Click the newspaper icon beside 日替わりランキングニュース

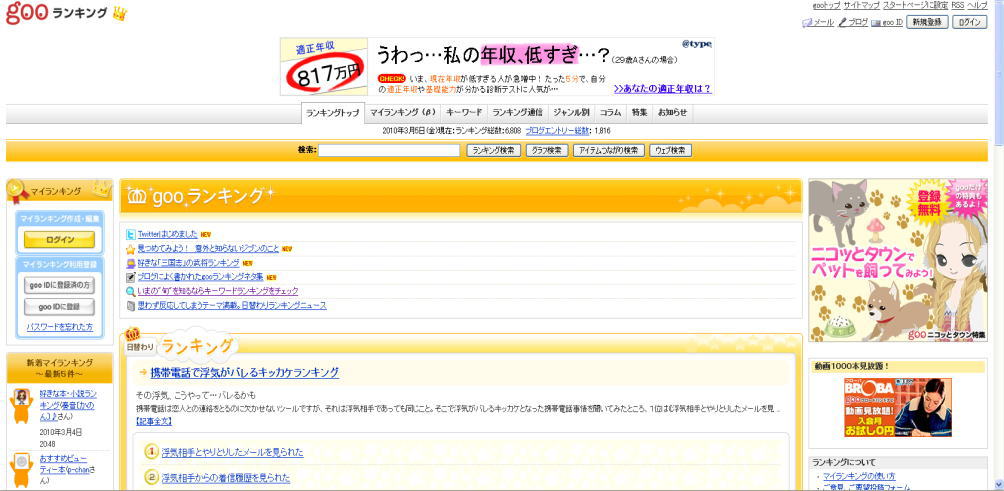coord(131,306)
